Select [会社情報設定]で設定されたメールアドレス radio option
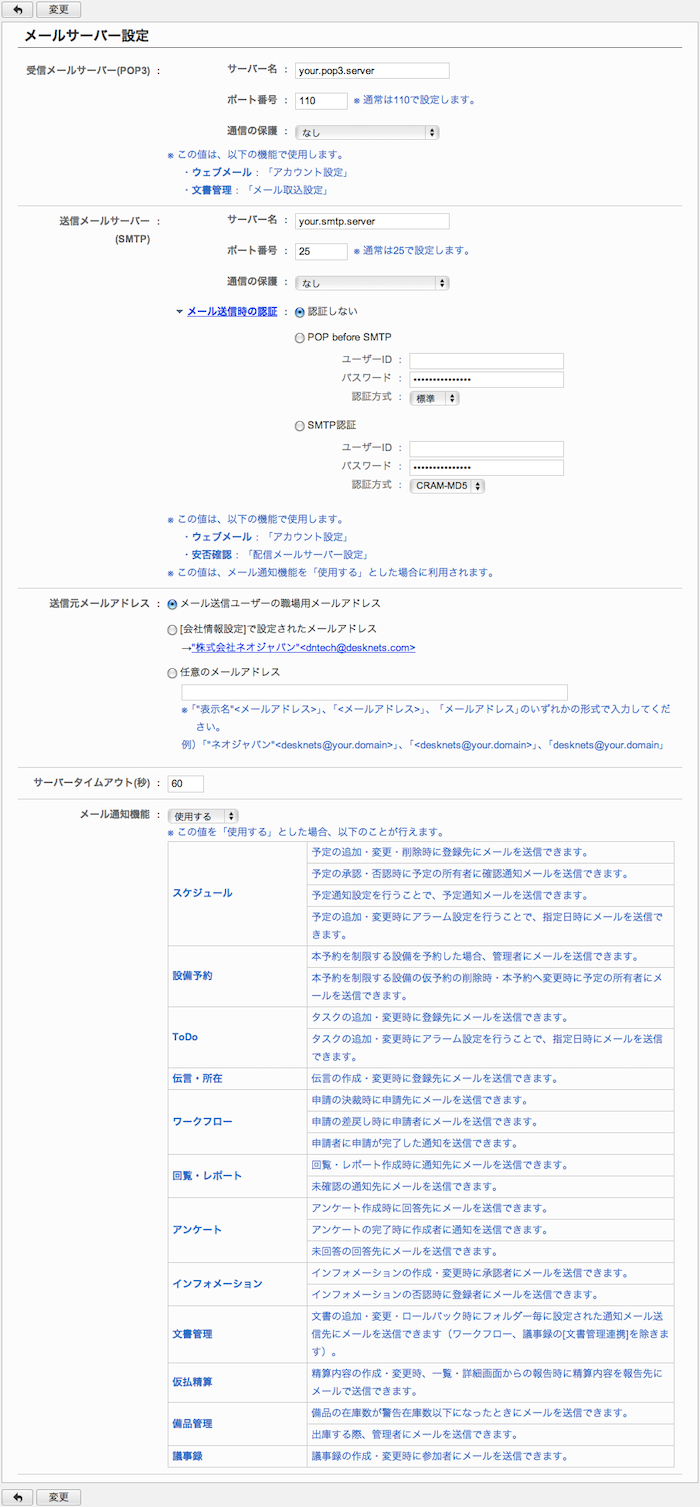 [173, 629]
